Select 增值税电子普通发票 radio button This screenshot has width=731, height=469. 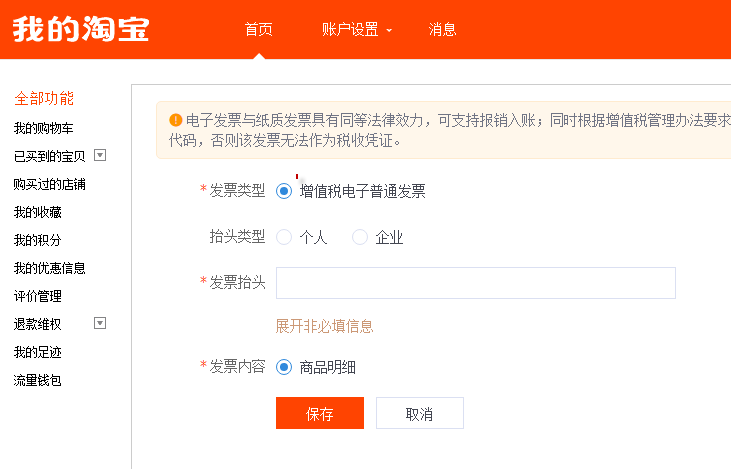pyautogui.click(x=284, y=191)
